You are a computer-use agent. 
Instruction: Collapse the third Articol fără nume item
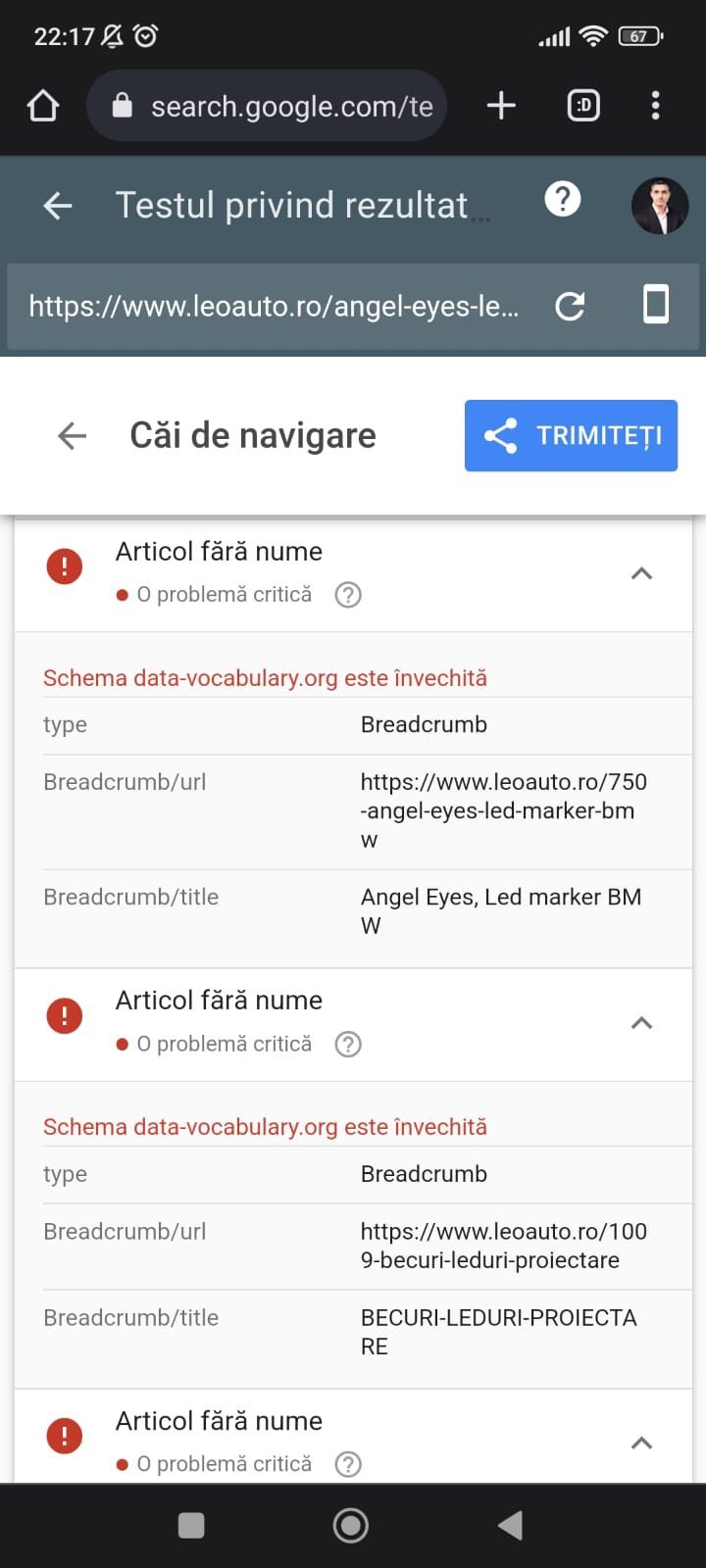pyautogui.click(x=641, y=1443)
